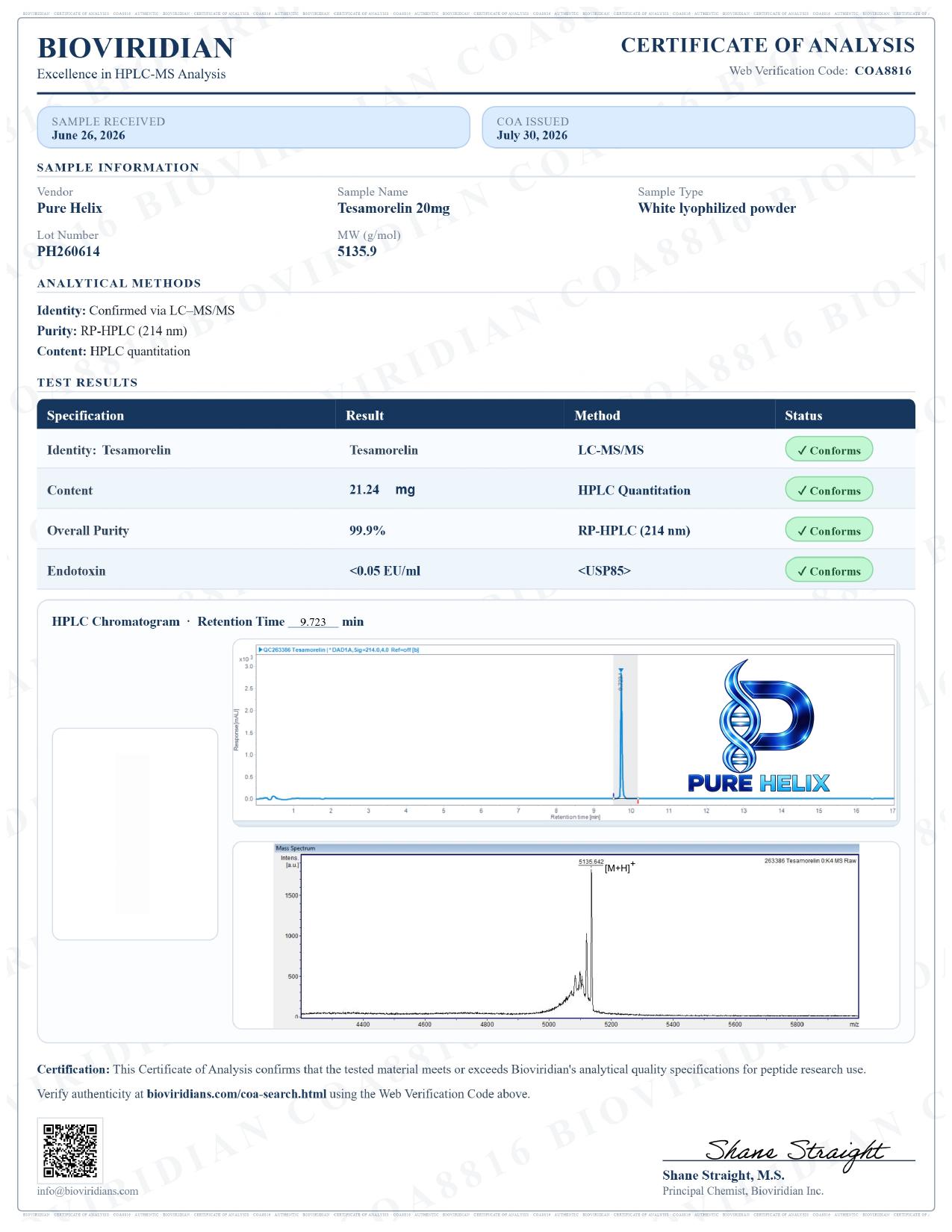Click the sample name Tesamorelin 20mg
This screenshot has width=952, height=1232.
[393, 208]
